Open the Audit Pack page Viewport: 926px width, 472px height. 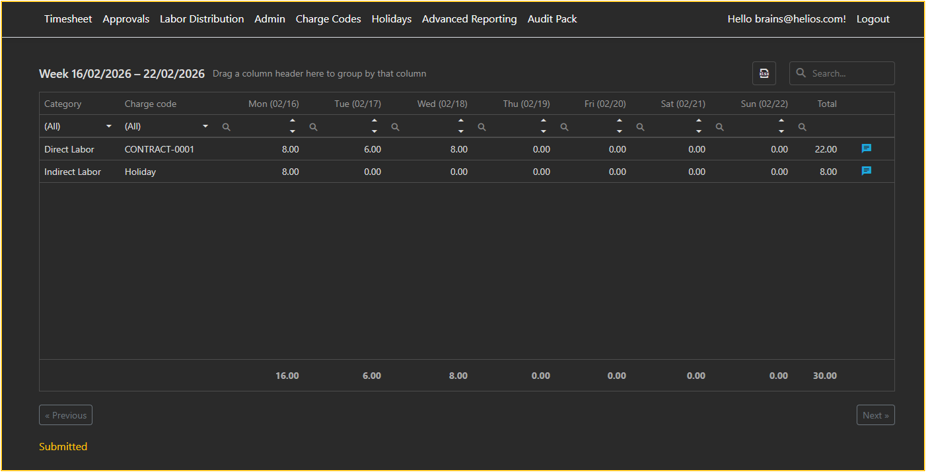click(x=552, y=19)
